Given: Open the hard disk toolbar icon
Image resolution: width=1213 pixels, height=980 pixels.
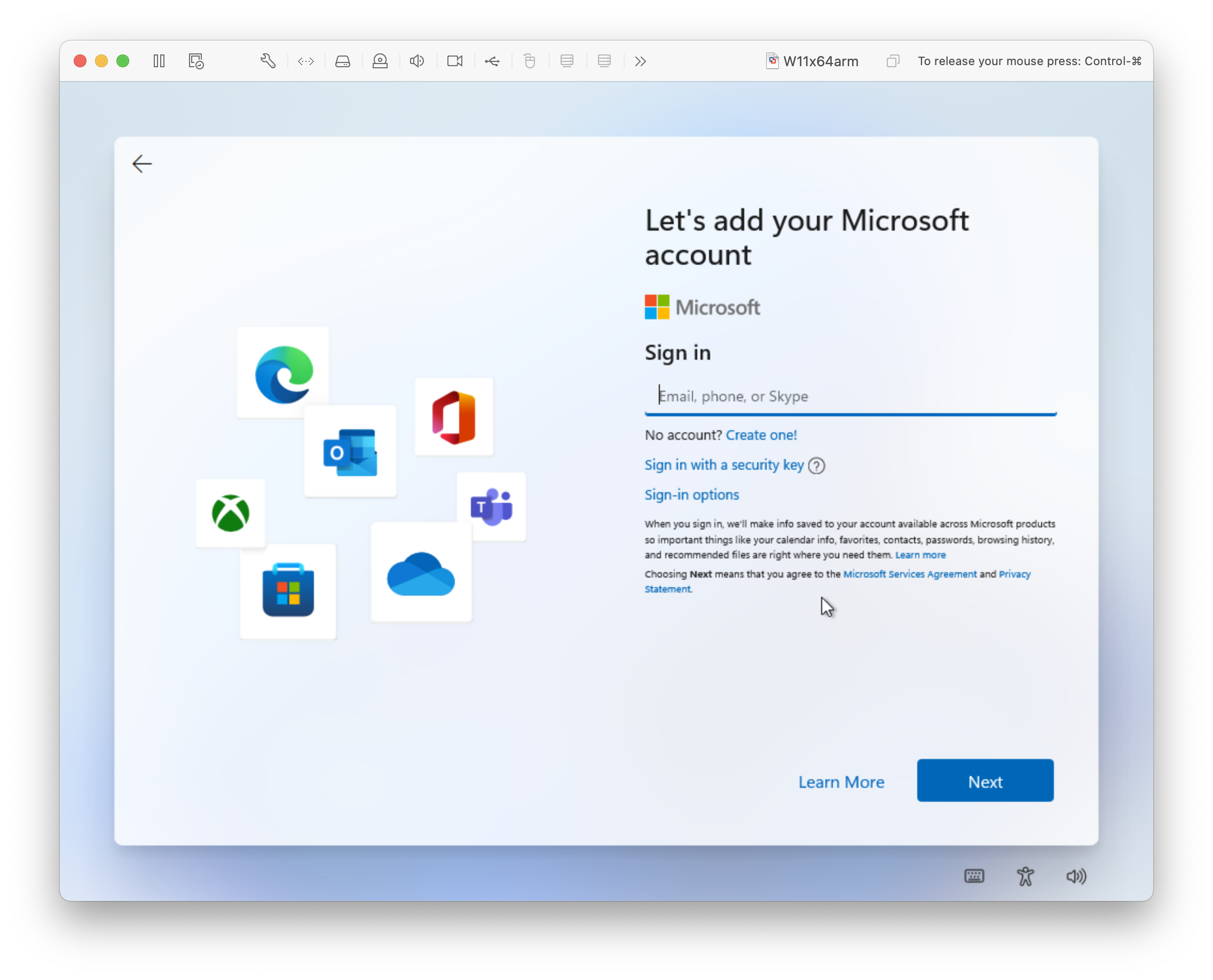Looking at the screenshot, I should pos(343,61).
